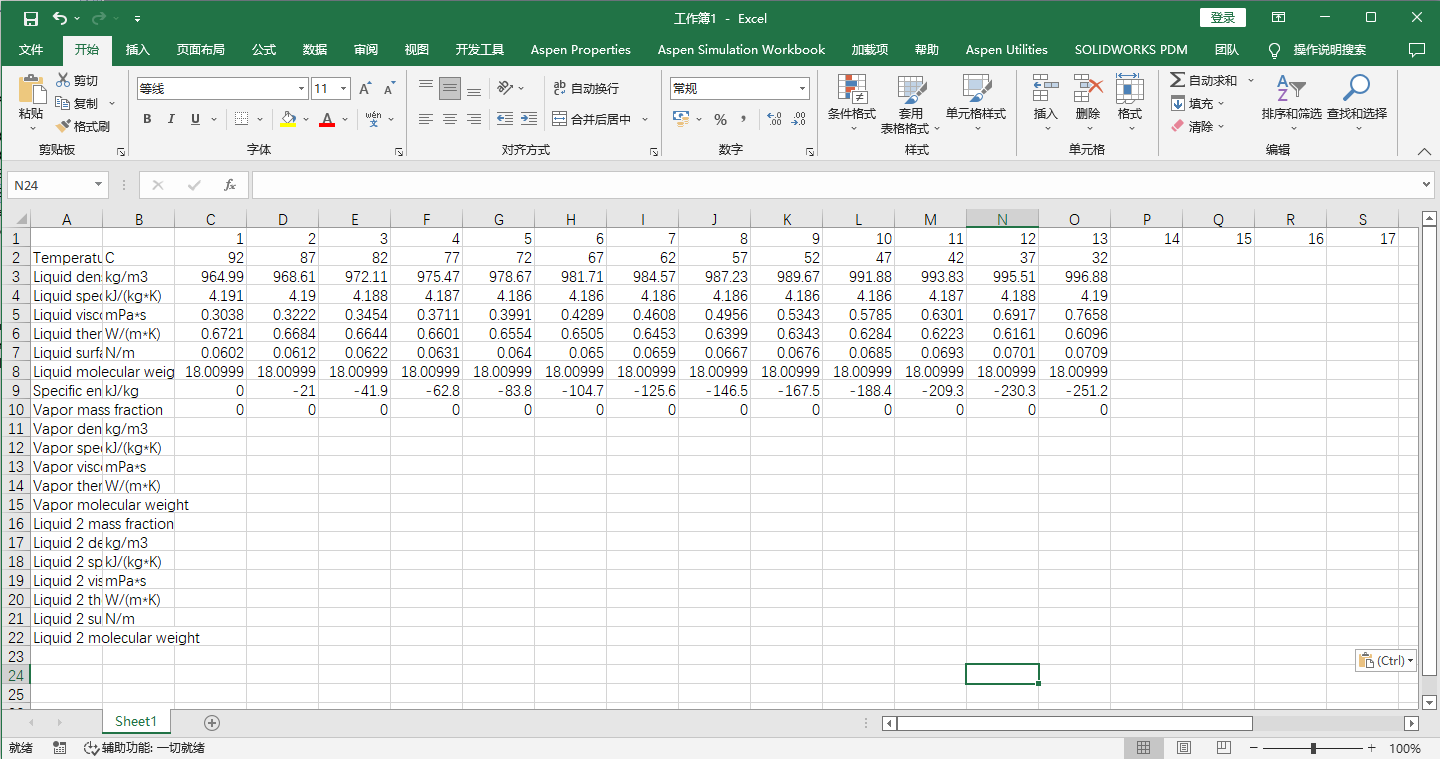Click the formula bar input field
1440x759 pixels.
(834, 185)
